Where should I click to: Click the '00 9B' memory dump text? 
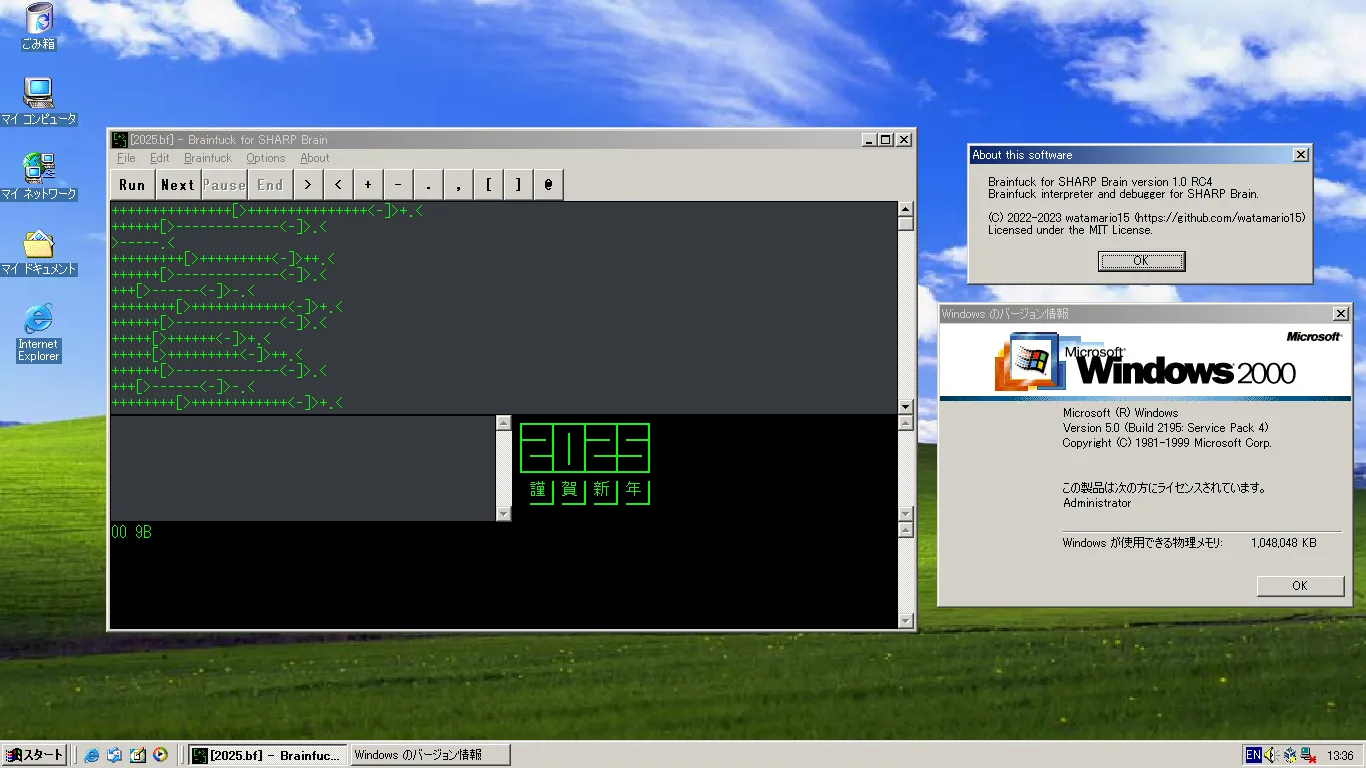tap(131, 532)
